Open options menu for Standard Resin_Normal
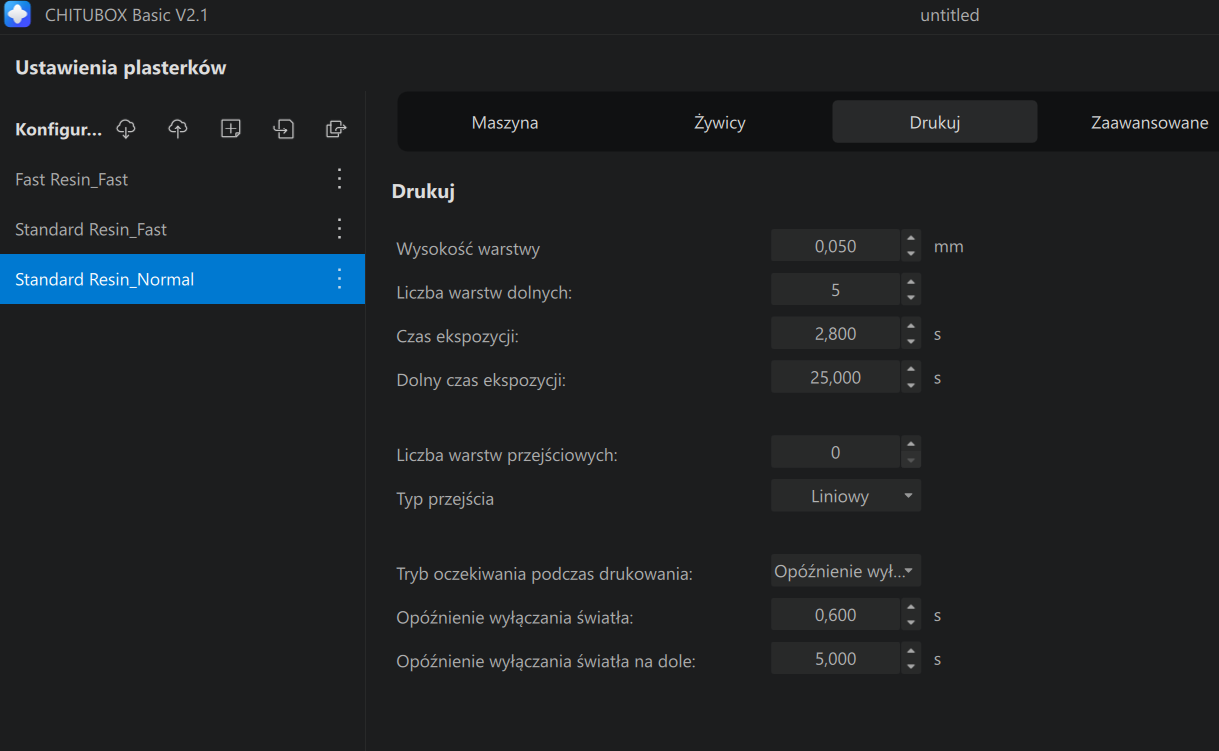 tap(339, 279)
